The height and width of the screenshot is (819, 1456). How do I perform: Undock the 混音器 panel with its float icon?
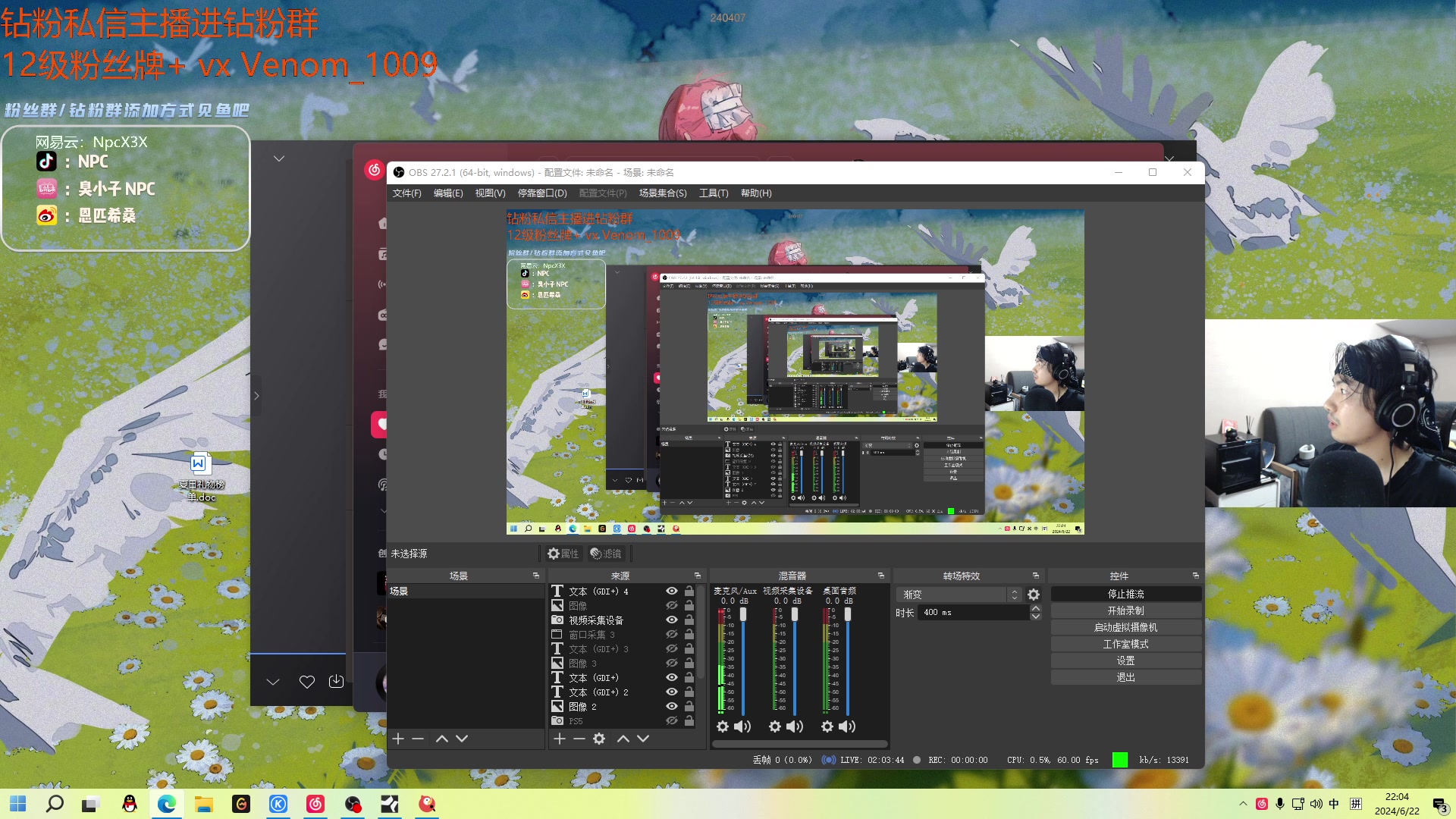881,576
